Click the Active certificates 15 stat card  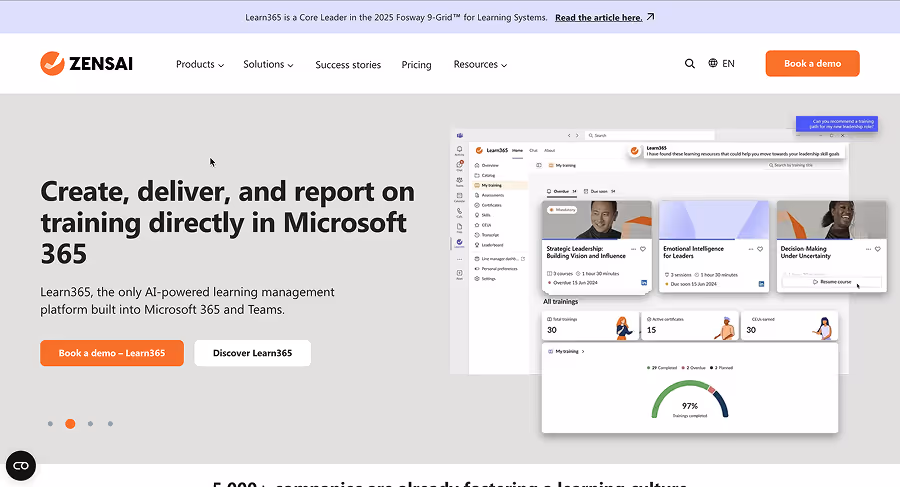(x=689, y=326)
